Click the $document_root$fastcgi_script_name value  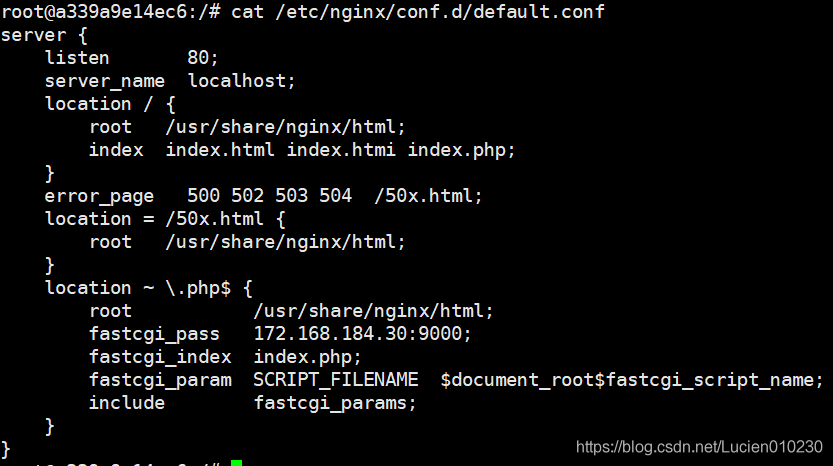click(631, 380)
